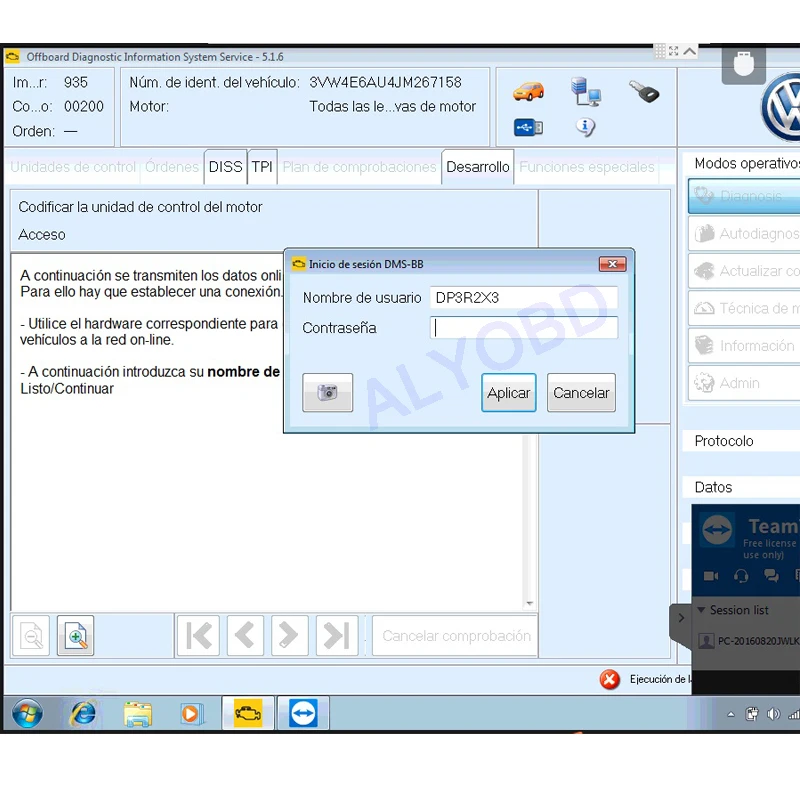Open Windows Explorer folder in taskbar
Image resolution: width=800 pixels, height=800 pixels.
(x=138, y=714)
